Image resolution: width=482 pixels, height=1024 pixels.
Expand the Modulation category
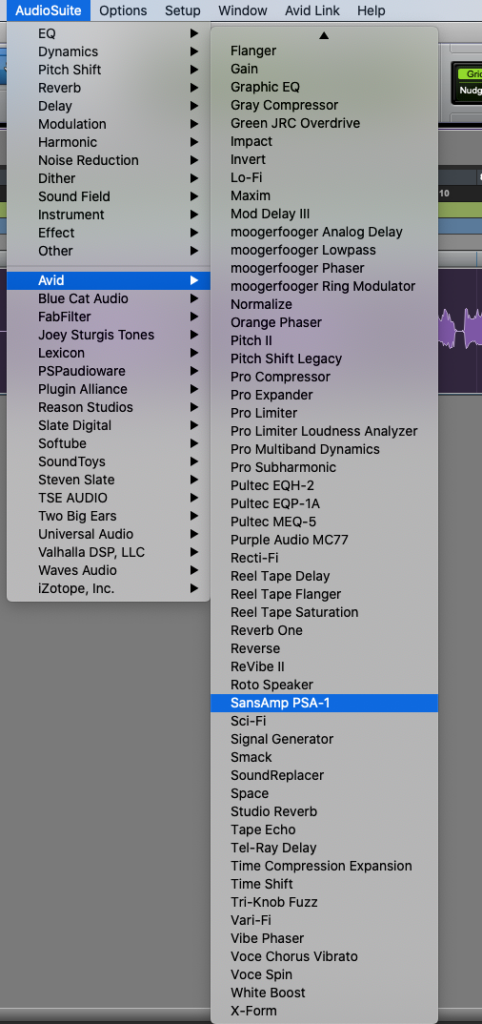coord(108,124)
